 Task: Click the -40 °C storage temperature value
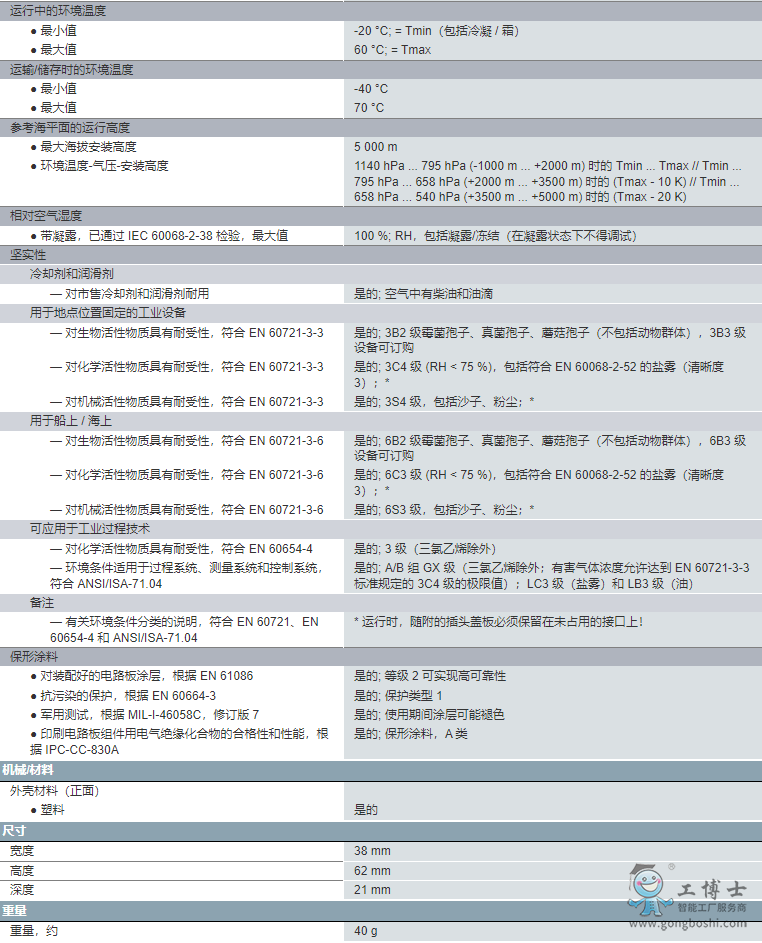pos(371,89)
